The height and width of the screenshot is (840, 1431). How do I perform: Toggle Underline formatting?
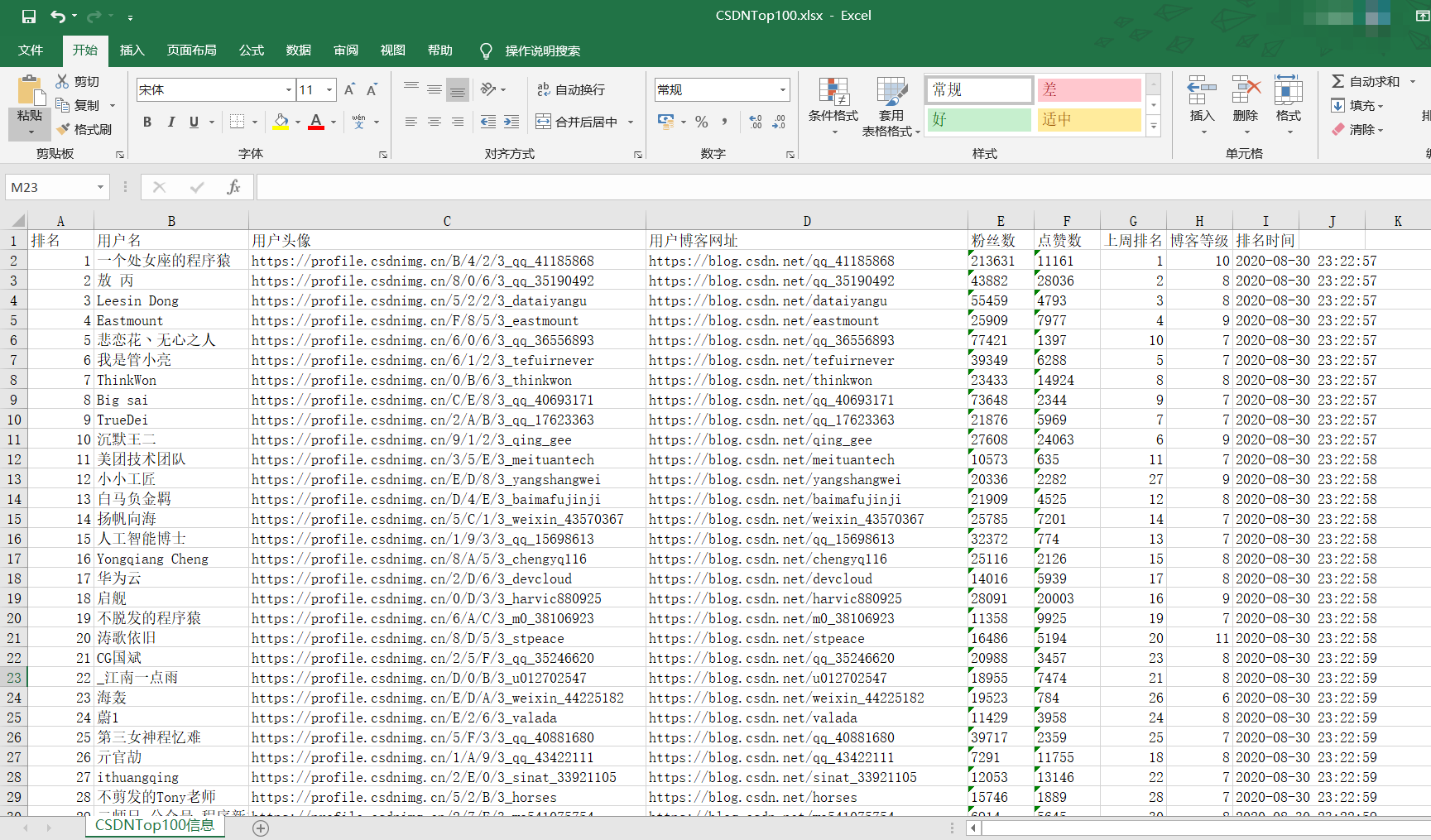coord(194,122)
